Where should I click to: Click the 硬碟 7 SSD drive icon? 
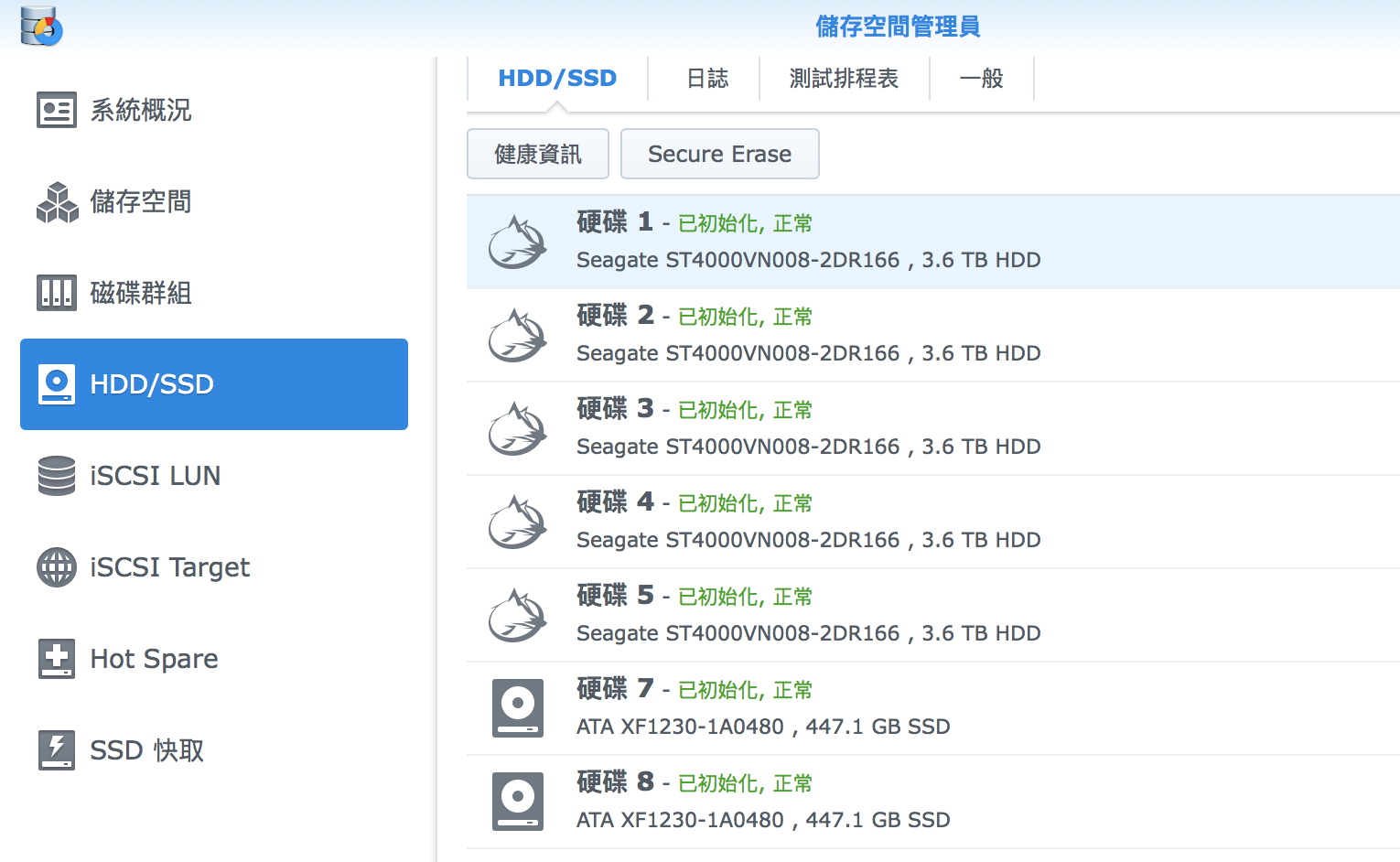(x=518, y=707)
